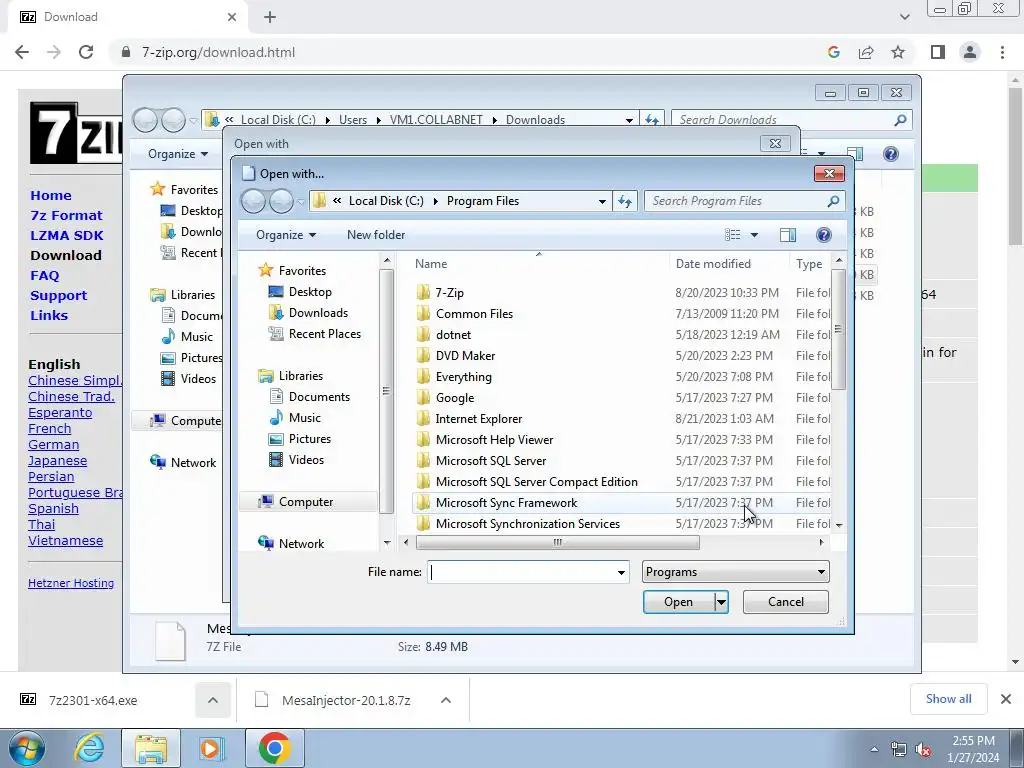Refresh the Program Files location
The width and height of the screenshot is (1024, 768).
625,201
